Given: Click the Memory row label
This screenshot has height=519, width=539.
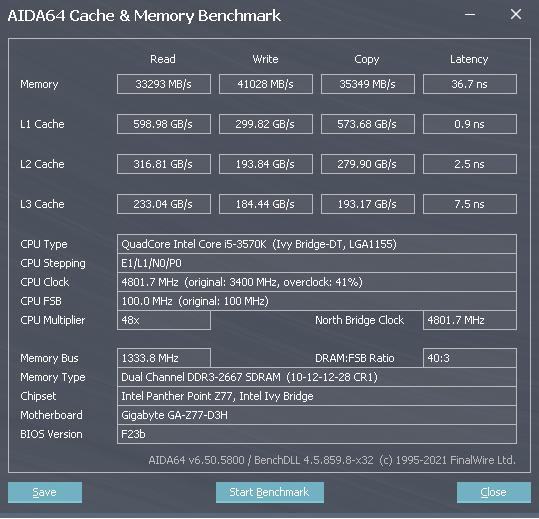Looking at the screenshot, I should pos(39,84).
